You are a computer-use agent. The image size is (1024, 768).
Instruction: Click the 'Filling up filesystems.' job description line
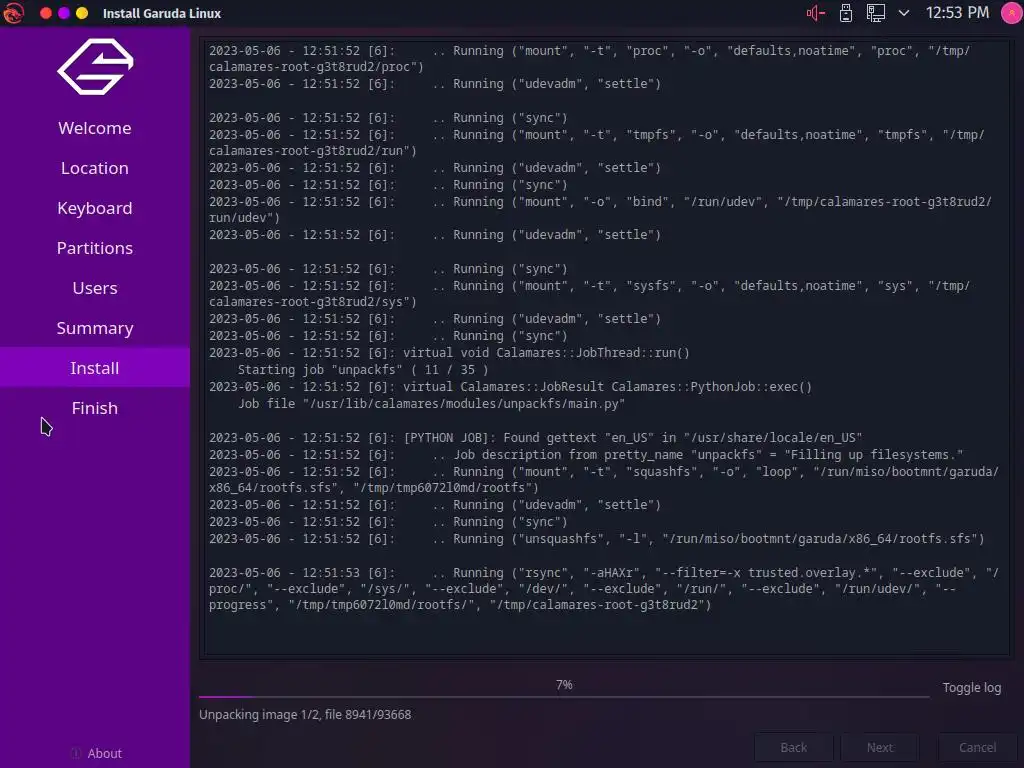pos(586,455)
